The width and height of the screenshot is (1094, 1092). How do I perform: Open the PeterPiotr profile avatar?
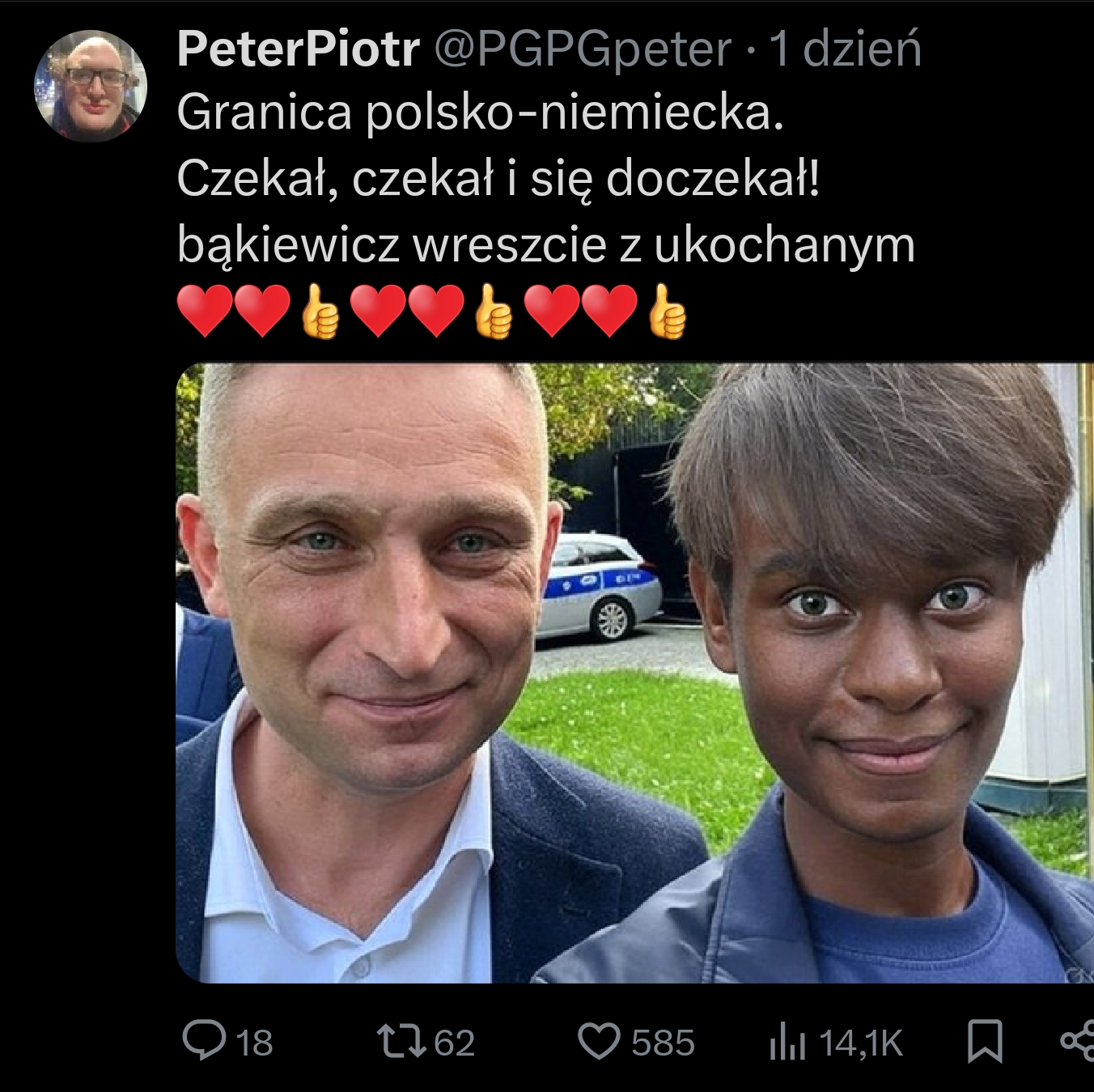pyautogui.click(x=91, y=87)
